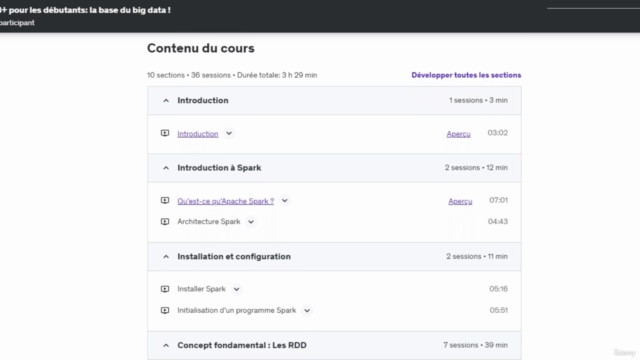This screenshot has height=360, width=640.
Task: Click the Contenu du cours heading
Action: coord(201,48)
